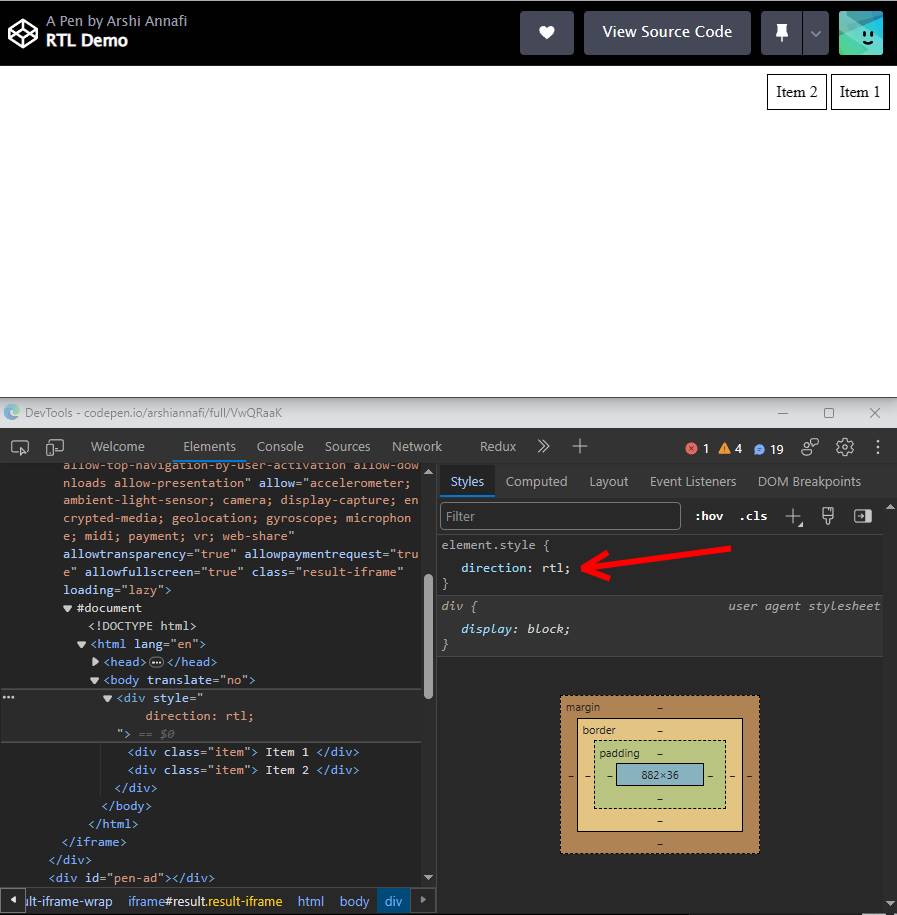Open the three-dot node actions menu

pos(8,697)
